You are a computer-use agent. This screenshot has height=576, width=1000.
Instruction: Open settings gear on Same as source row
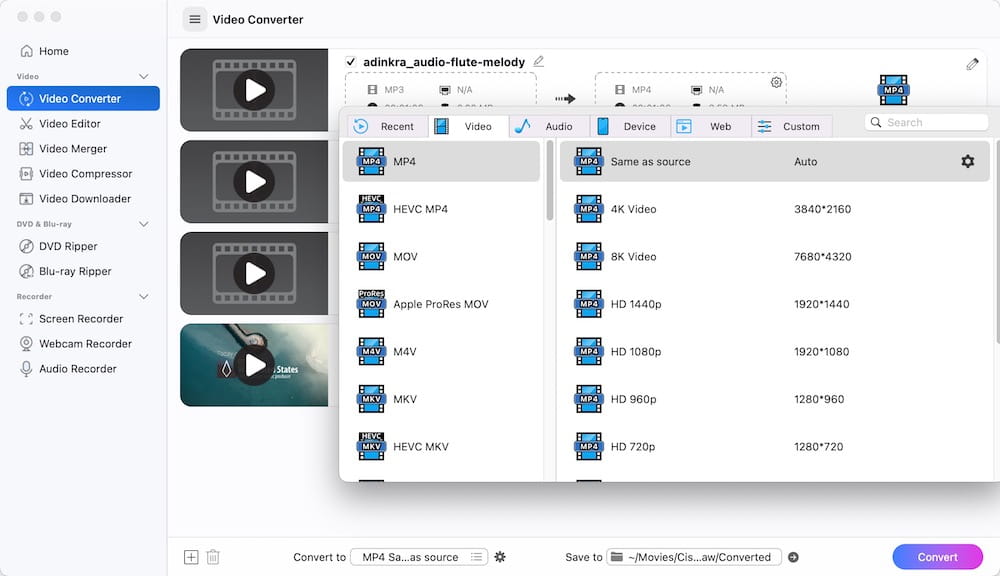click(x=967, y=161)
